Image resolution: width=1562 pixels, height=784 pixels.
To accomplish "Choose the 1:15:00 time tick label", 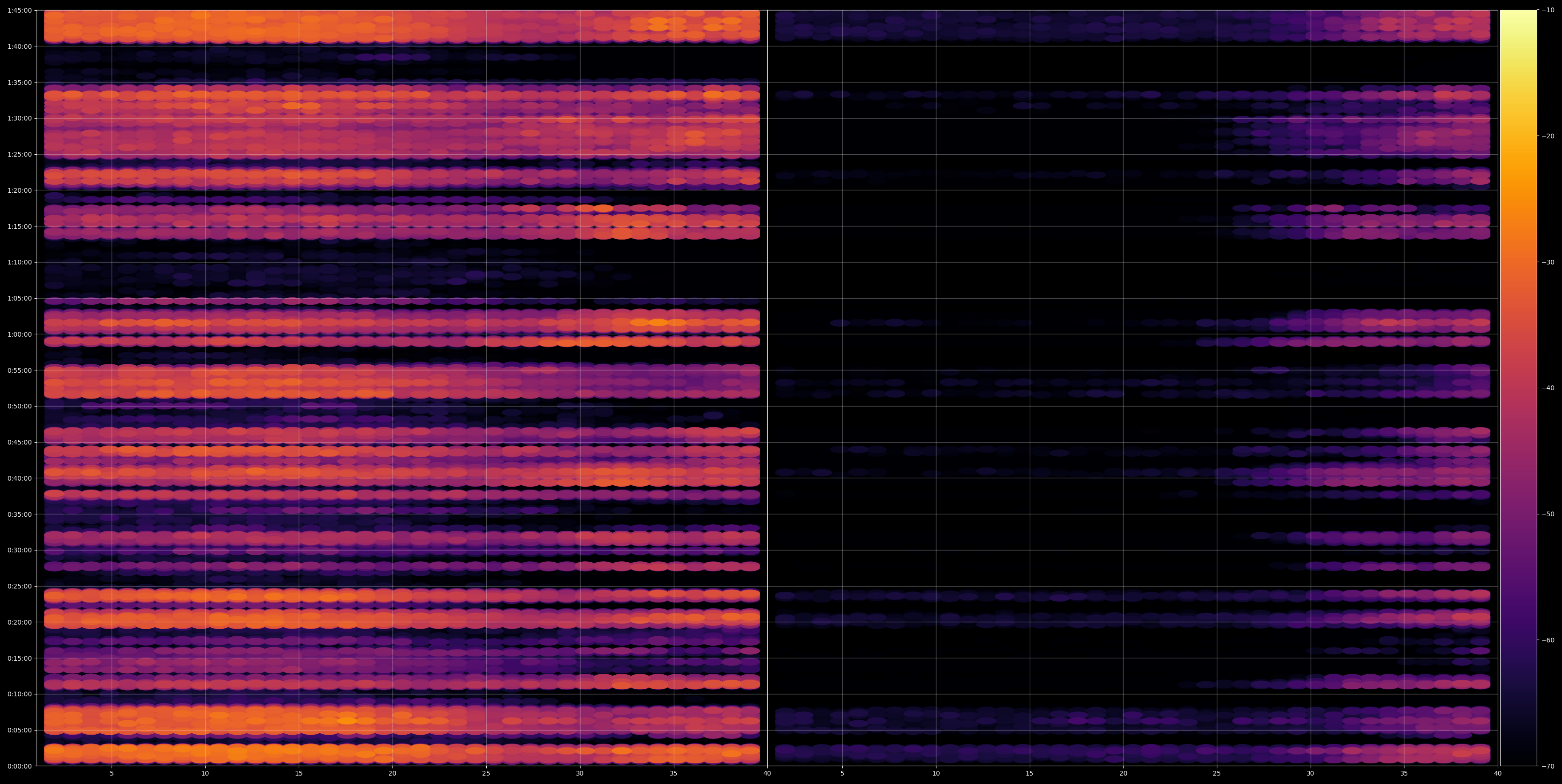I will click(x=19, y=226).
